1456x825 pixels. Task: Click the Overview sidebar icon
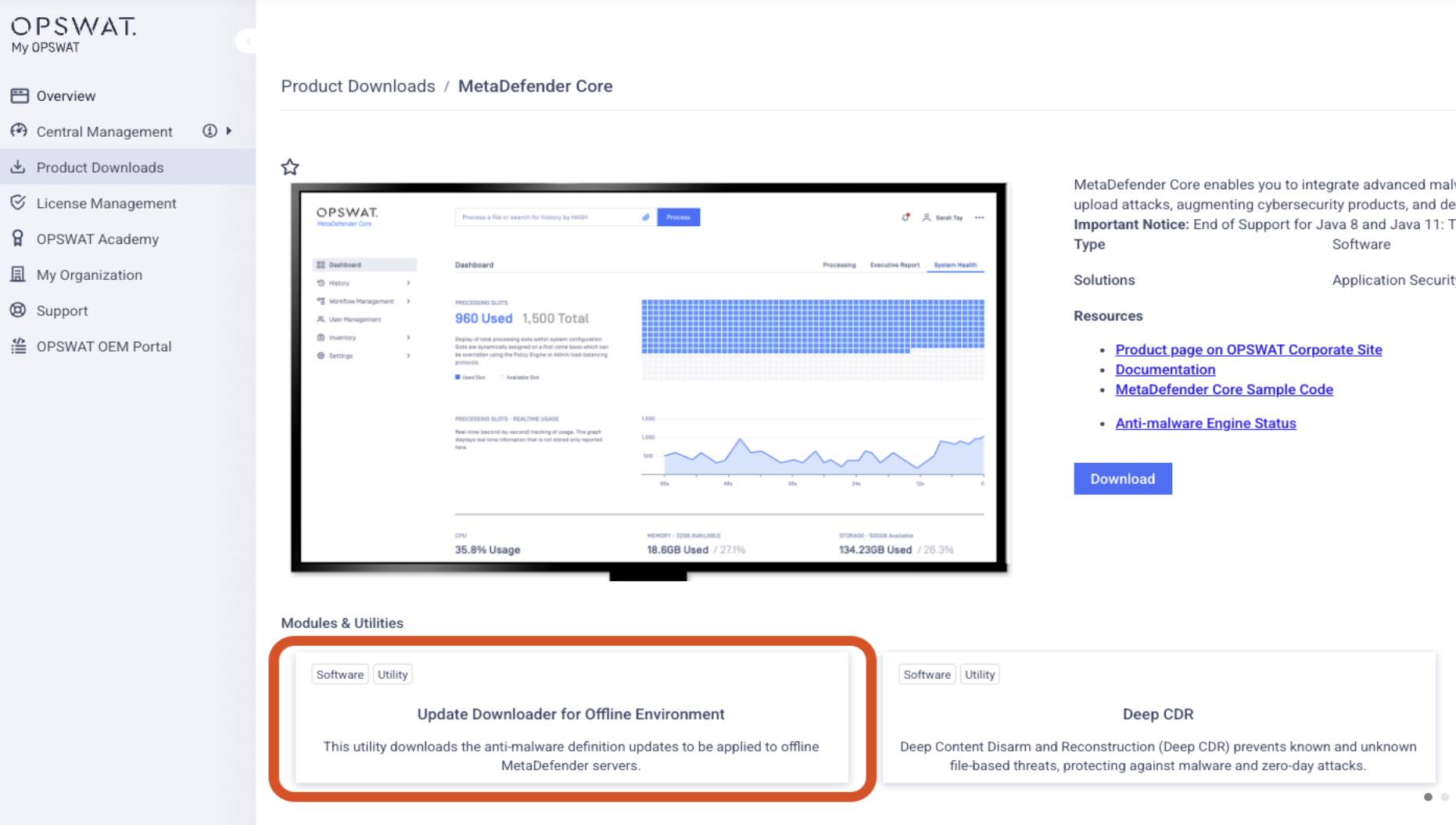[20, 95]
